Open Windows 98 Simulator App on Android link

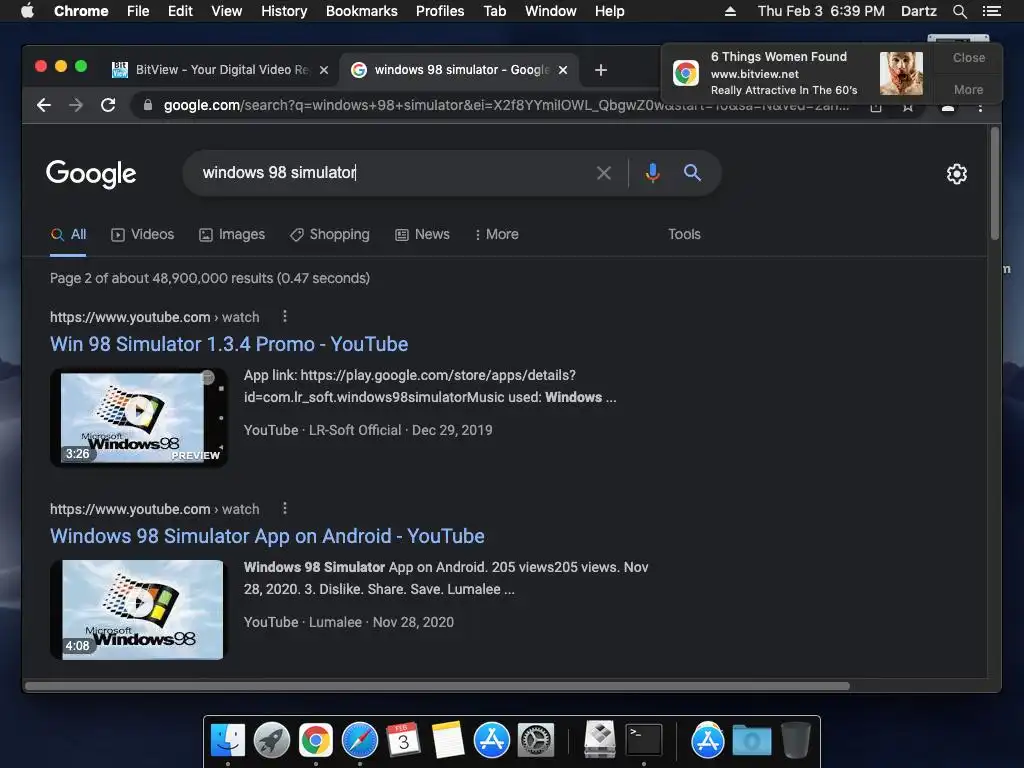[x=267, y=536]
